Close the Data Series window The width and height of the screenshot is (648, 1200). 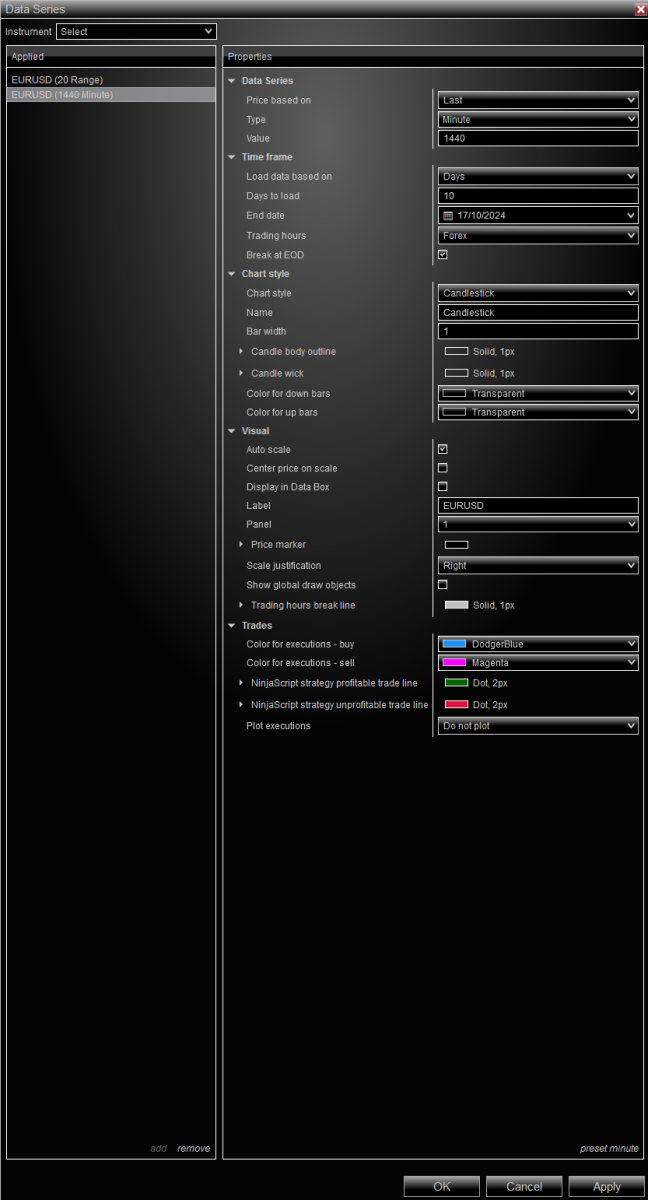click(640, 8)
